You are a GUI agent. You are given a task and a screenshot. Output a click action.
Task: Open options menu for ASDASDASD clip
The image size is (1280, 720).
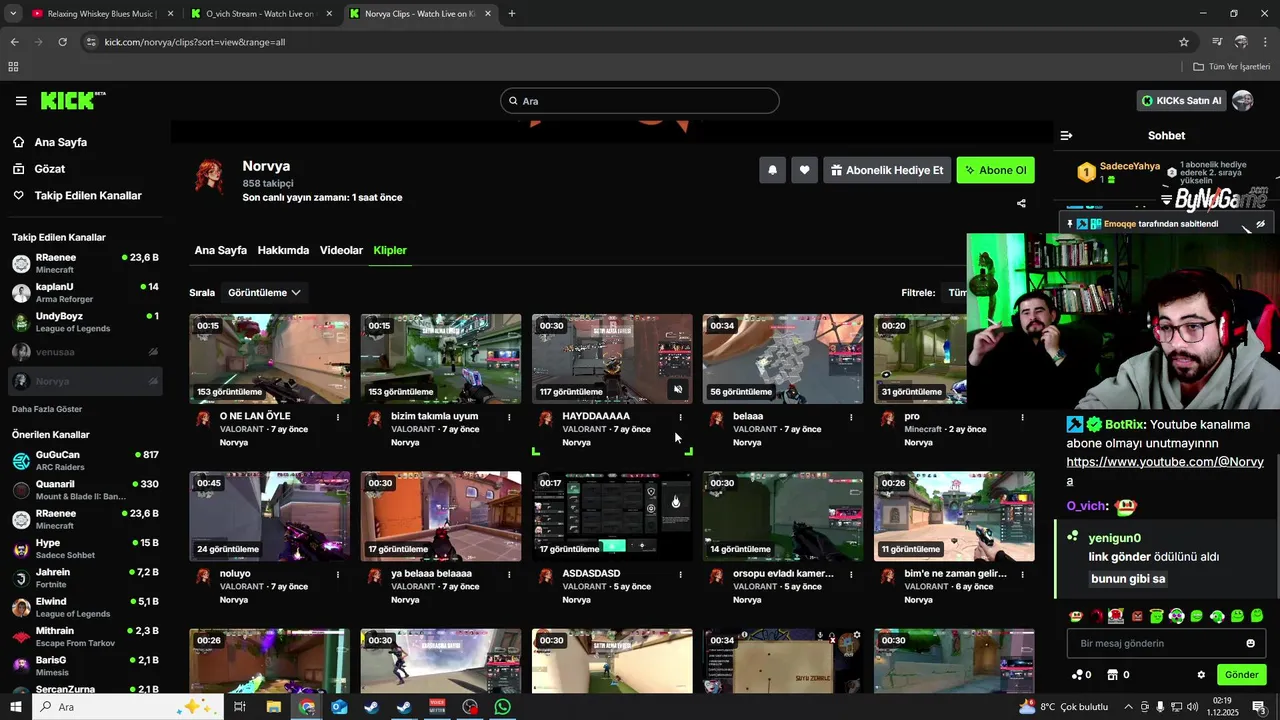680,574
